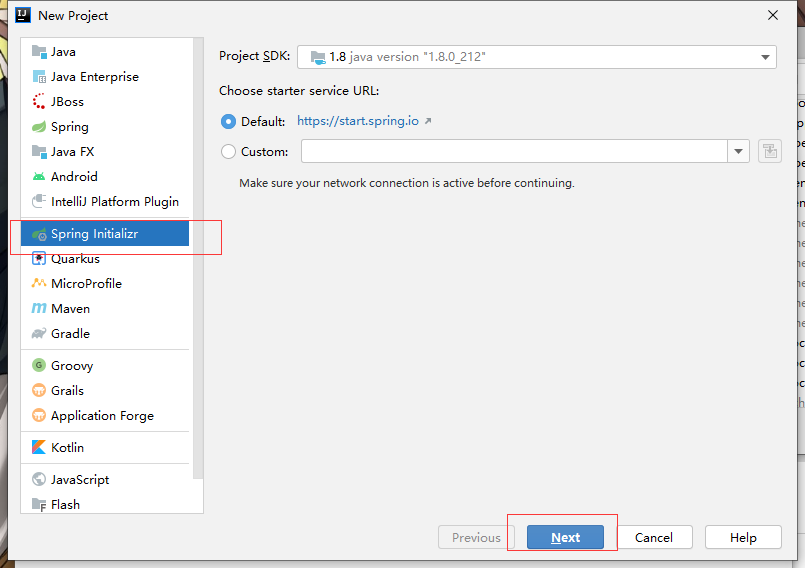Click the Java project type folder icon
The height and width of the screenshot is (568, 805).
[x=39, y=51]
